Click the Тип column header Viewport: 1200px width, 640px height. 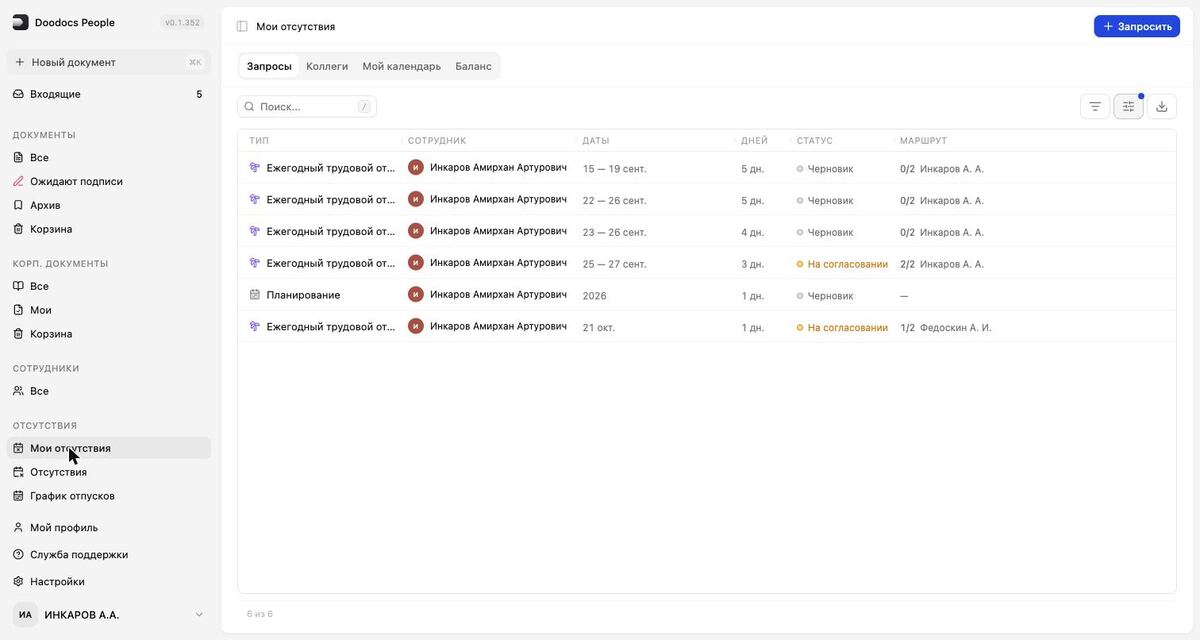pos(259,141)
